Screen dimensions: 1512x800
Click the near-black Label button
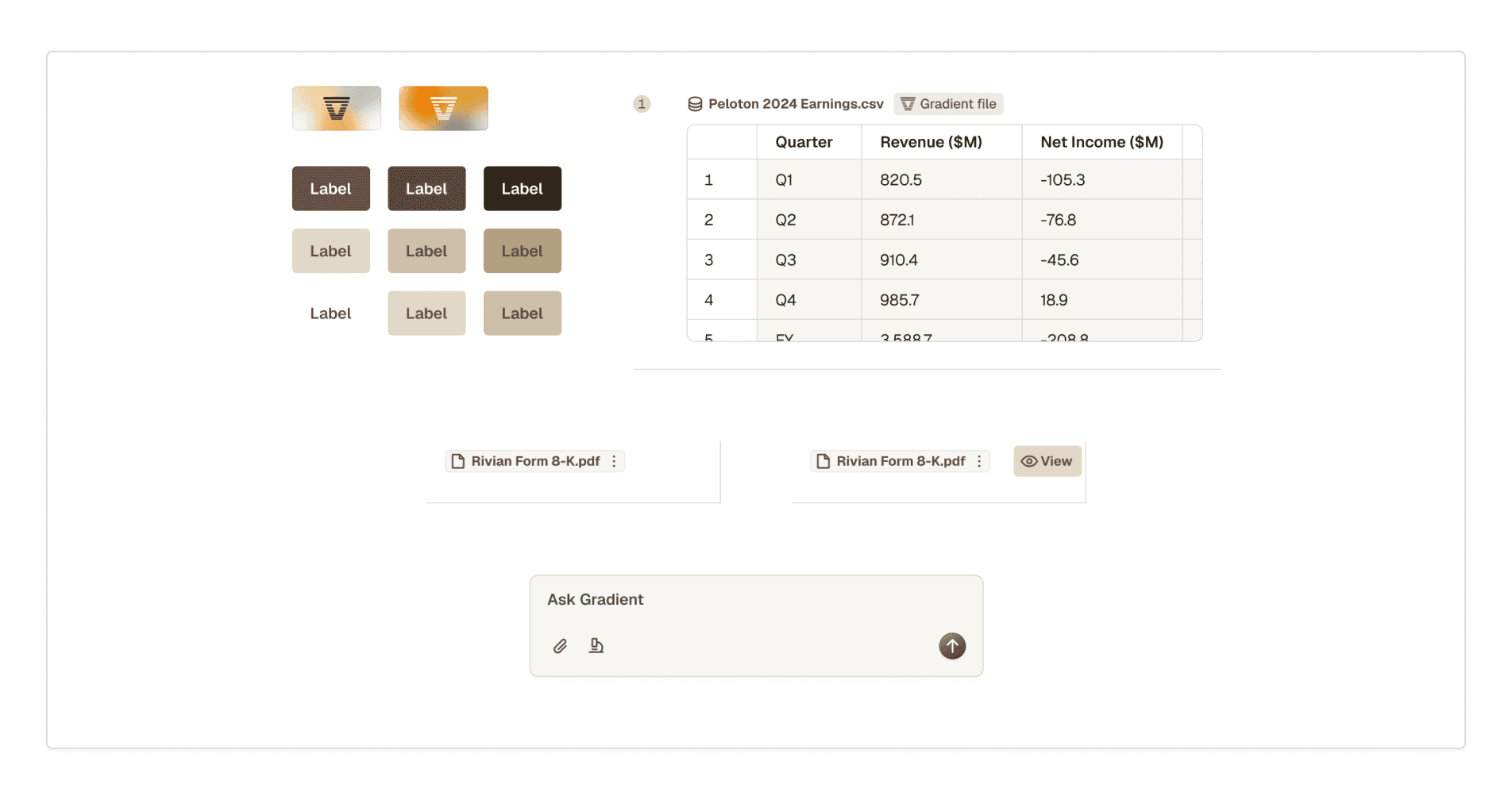pyautogui.click(x=523, y=189)
